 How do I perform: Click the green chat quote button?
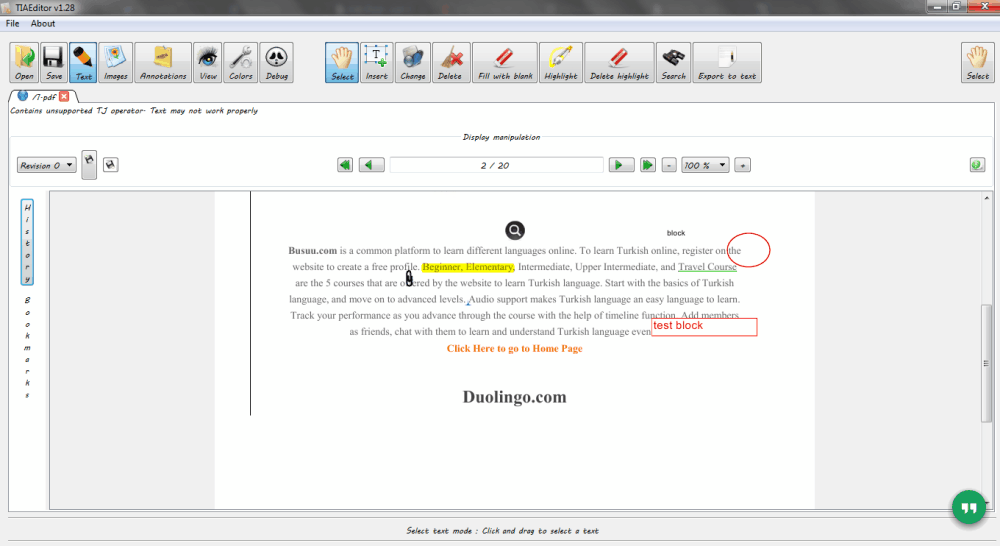pyautogui.click(x=969, y=508)
